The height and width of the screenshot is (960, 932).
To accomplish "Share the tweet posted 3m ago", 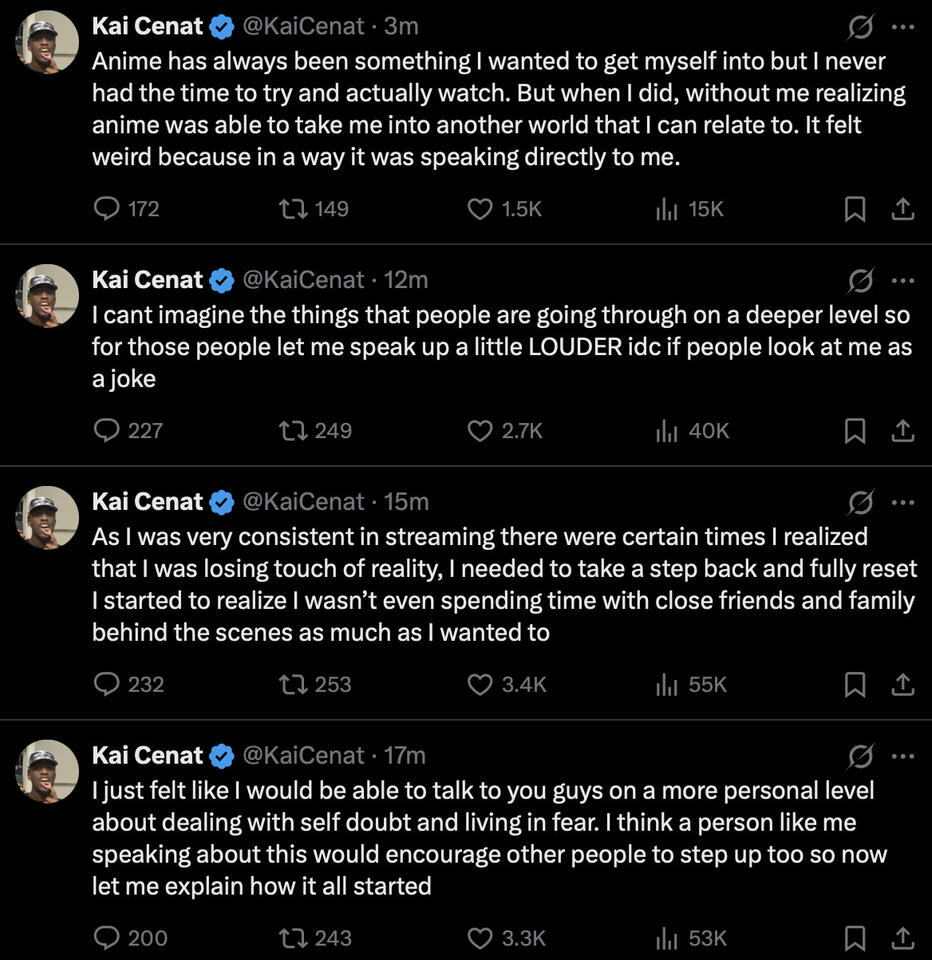I will point(902,208).
